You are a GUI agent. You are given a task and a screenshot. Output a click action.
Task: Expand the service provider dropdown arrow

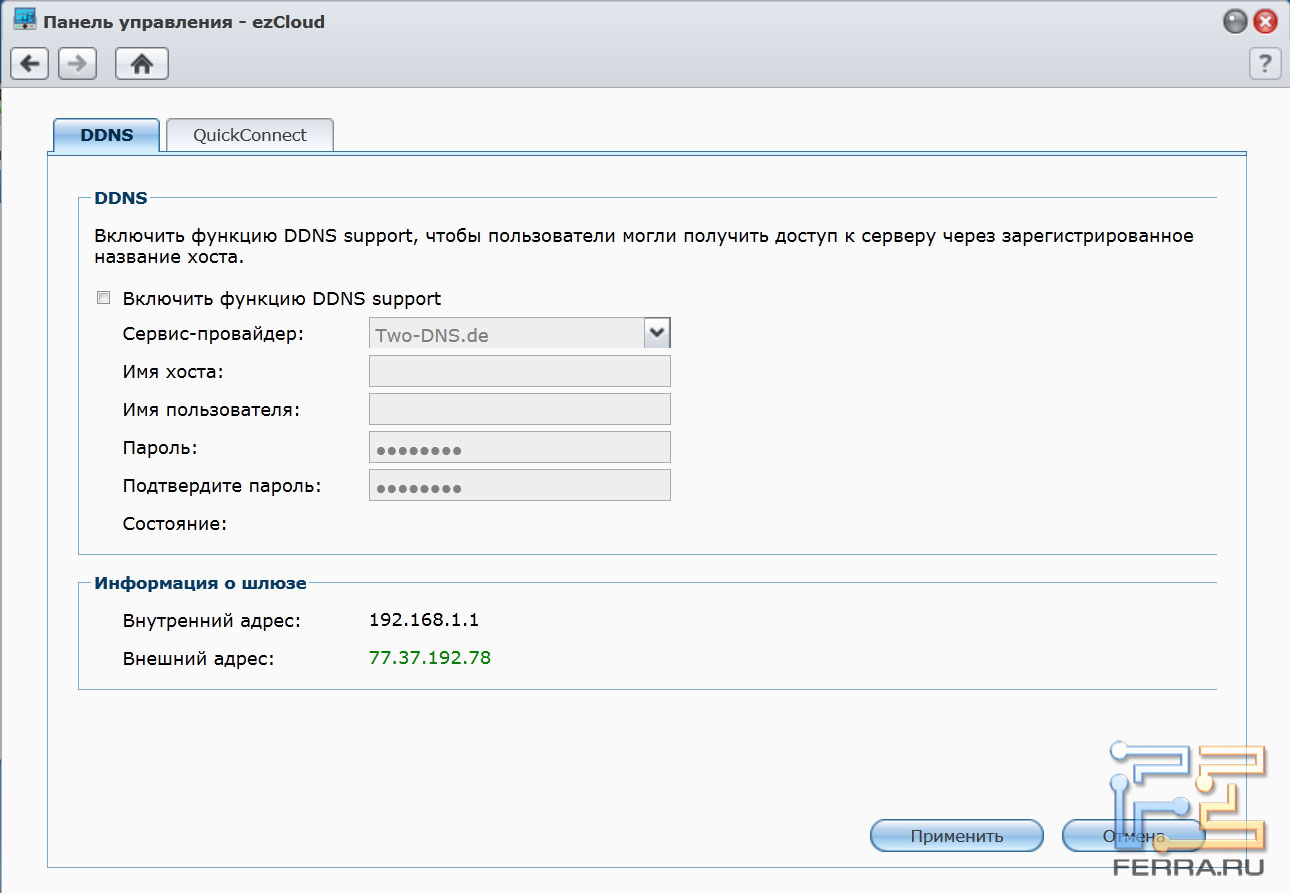[656, 333]
